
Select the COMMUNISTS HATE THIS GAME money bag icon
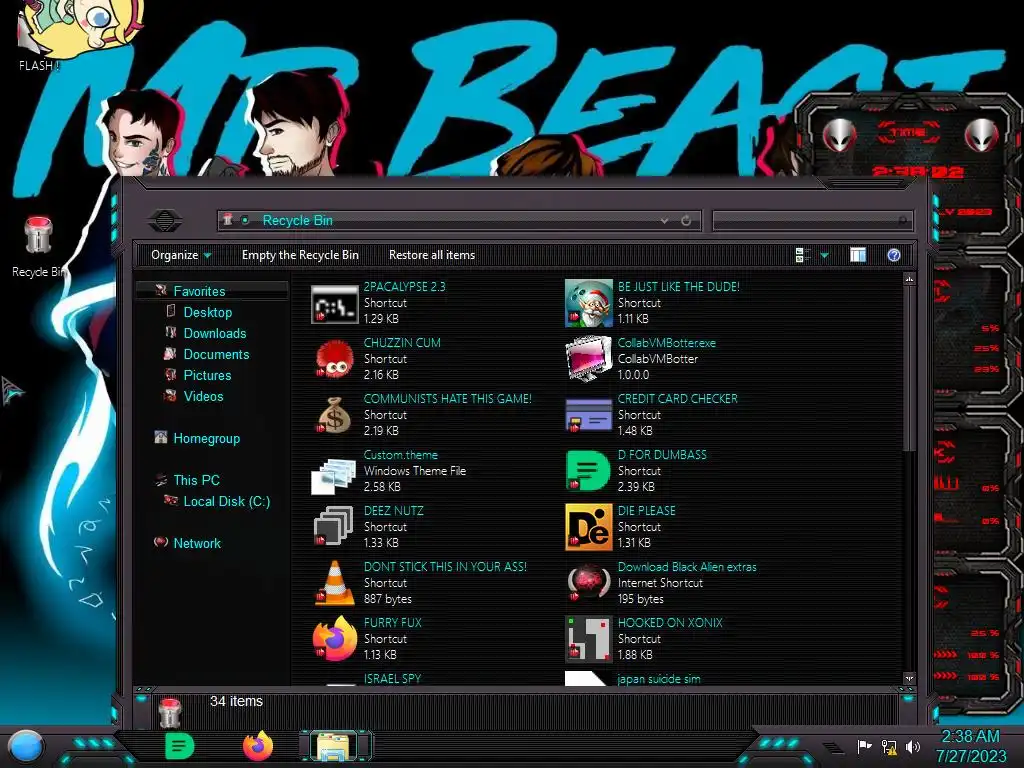(x=334, y=415)
